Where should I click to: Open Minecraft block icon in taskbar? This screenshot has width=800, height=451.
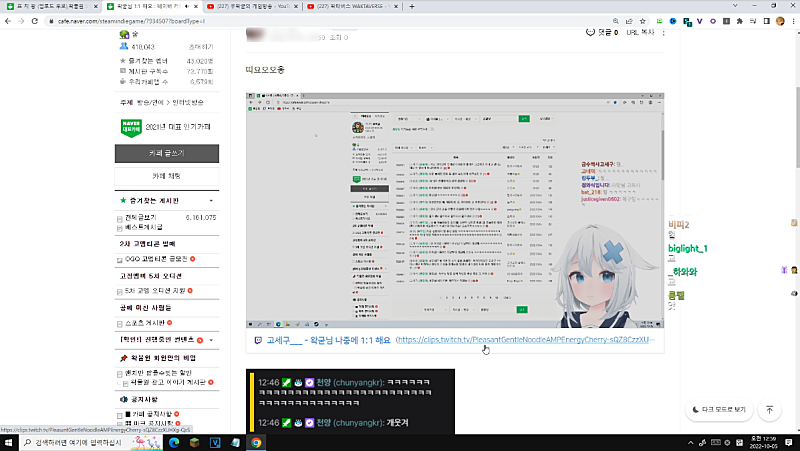coord(194,442)
